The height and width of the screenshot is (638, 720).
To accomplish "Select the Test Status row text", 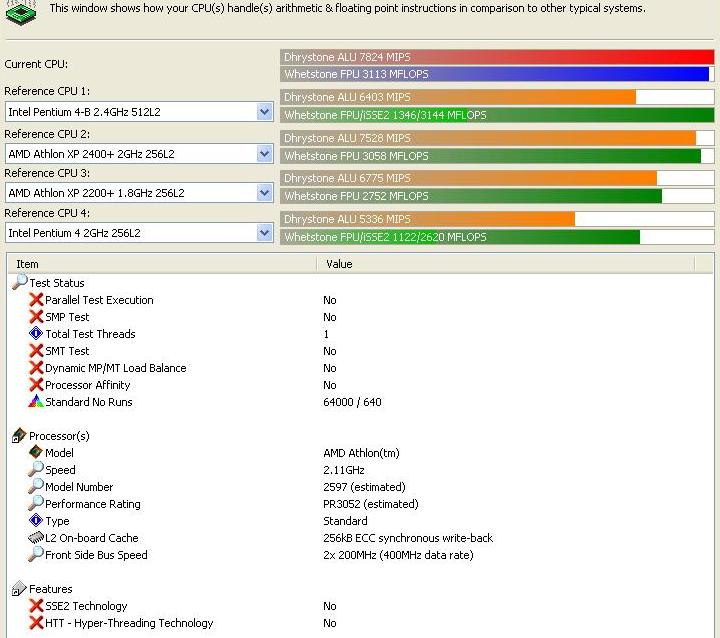I will tap(57, 283).
